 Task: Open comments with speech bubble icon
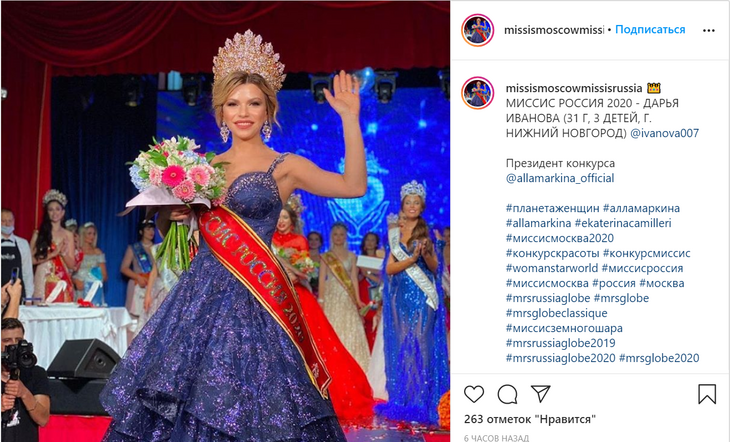507,394
